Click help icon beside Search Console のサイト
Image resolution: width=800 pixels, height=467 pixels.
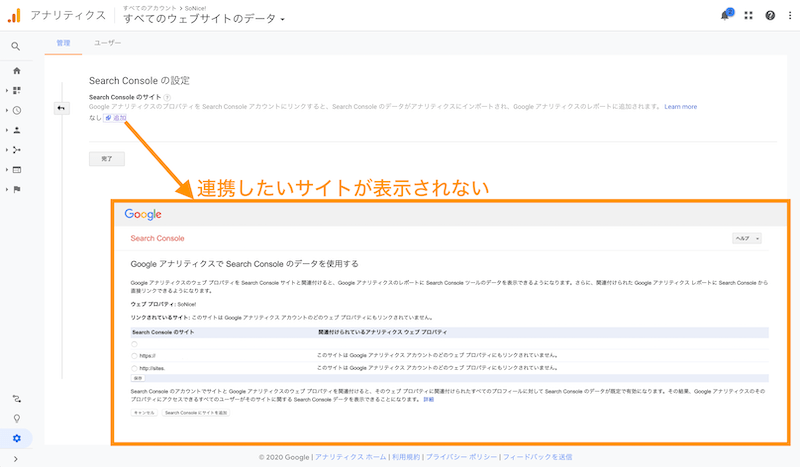tap(167, 97)
